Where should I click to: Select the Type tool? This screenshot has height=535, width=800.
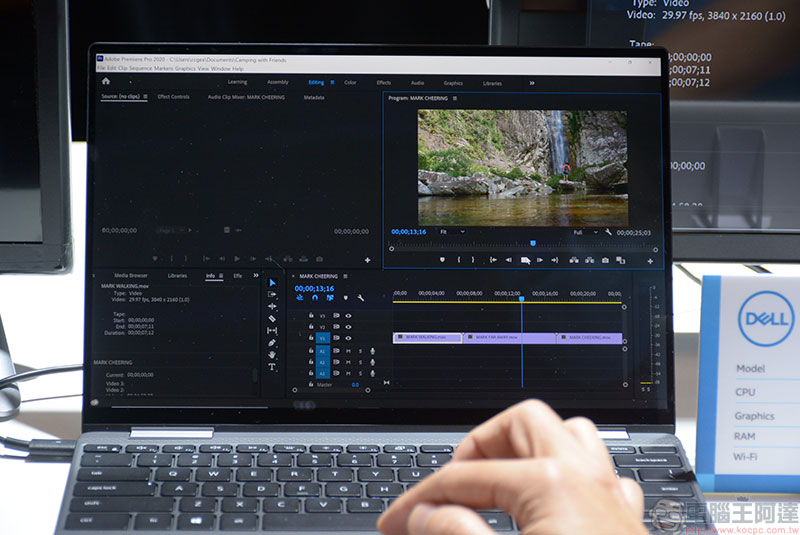(x=272, y=367)
